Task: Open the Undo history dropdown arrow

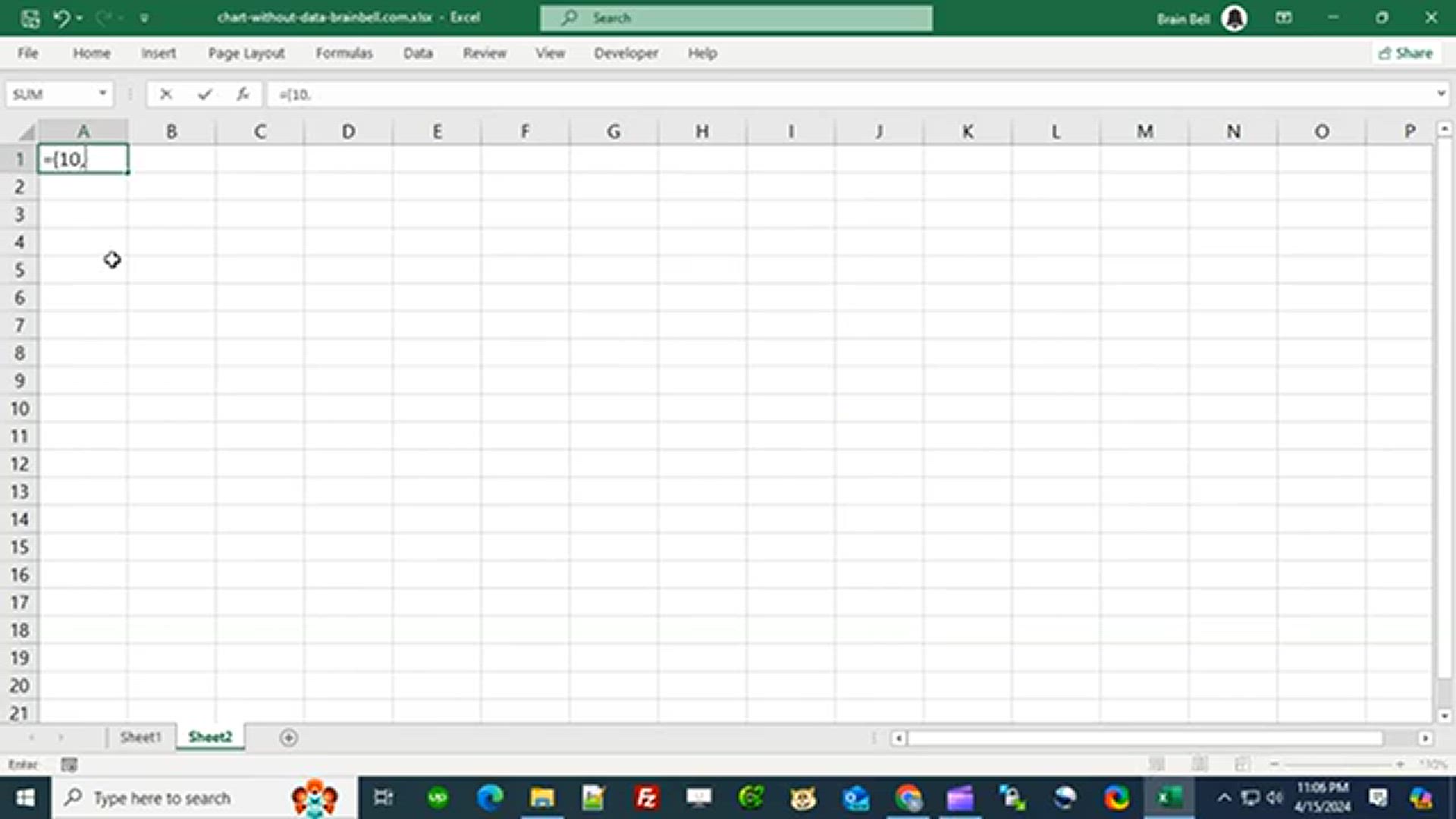Action: click(x=80, y=17)
